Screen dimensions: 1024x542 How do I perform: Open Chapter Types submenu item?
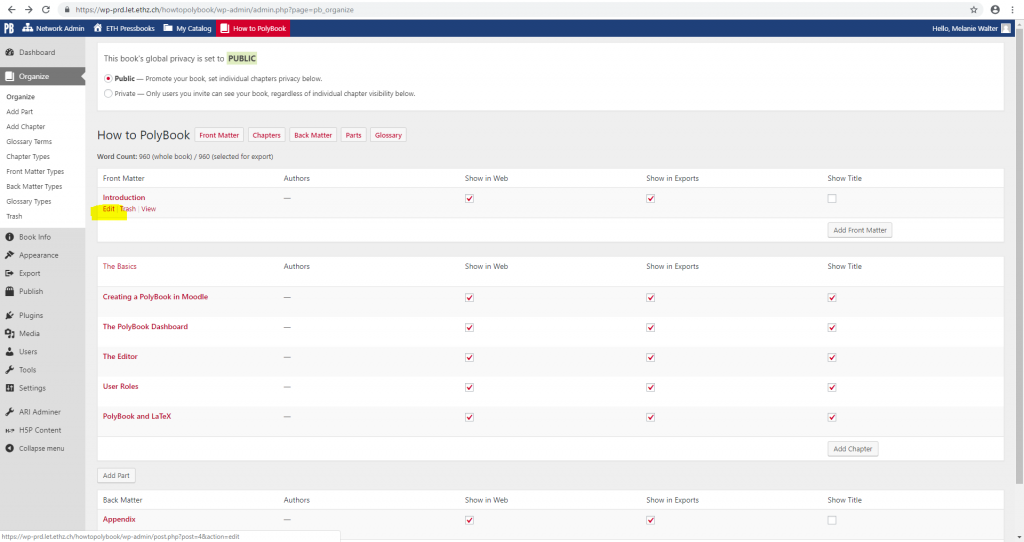pyautogui.click(x=27, y=157)
